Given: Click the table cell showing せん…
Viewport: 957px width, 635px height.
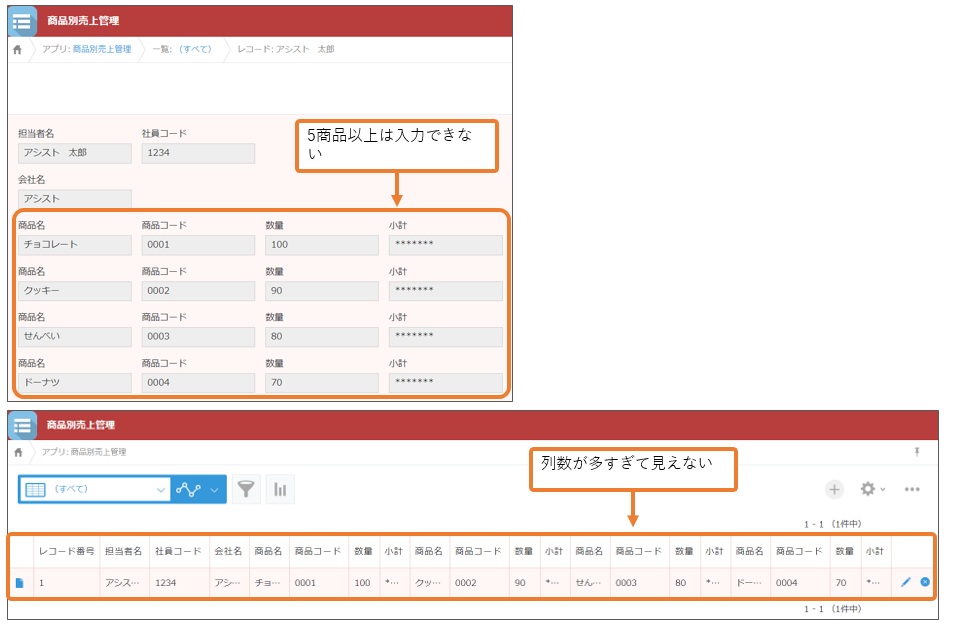Looking at the screenshot, I should pyautogui.click(x=590, y=583).
